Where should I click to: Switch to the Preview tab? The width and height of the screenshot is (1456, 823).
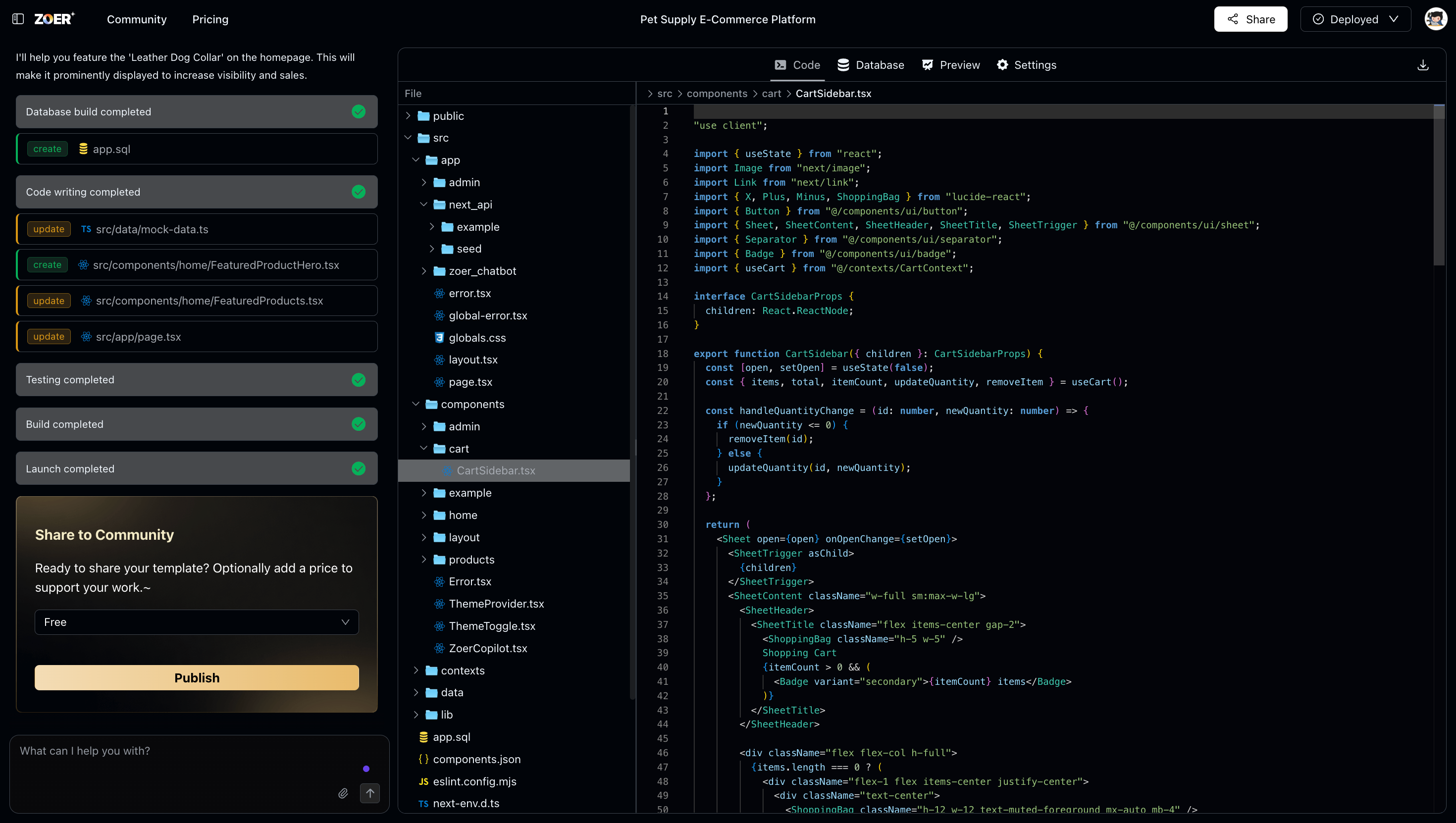click(x=950, y=64)
